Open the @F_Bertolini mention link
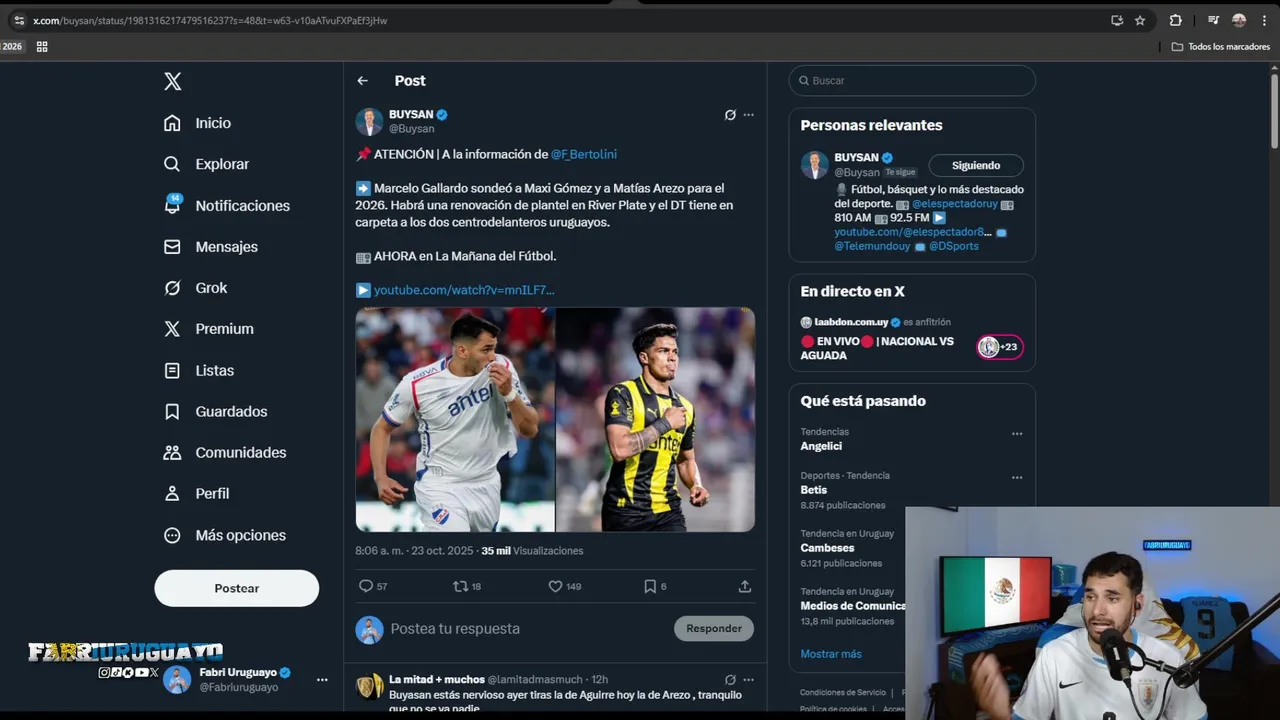 584,154
